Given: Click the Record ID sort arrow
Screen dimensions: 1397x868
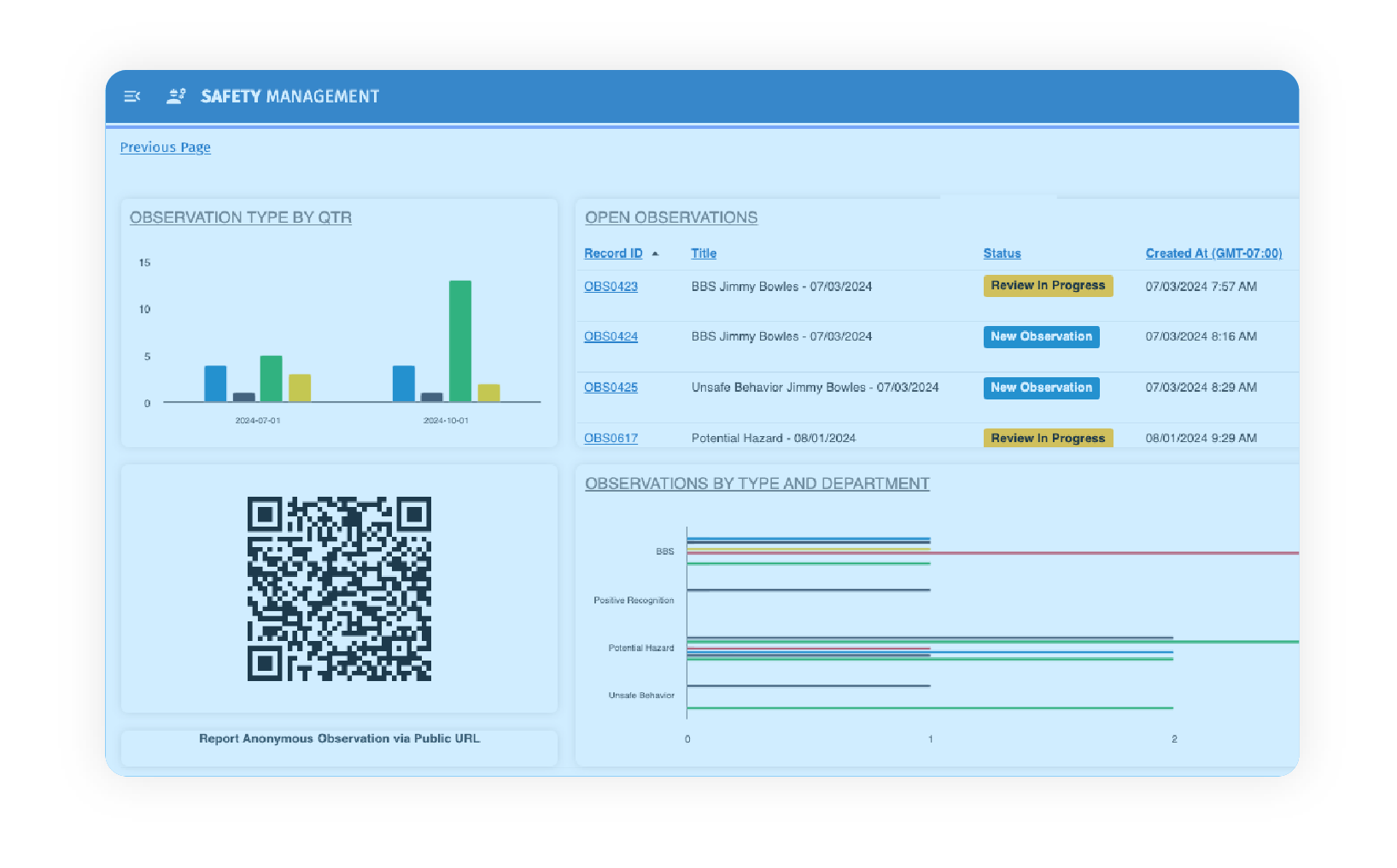Looking at the screenshot, I should [655, 253].
